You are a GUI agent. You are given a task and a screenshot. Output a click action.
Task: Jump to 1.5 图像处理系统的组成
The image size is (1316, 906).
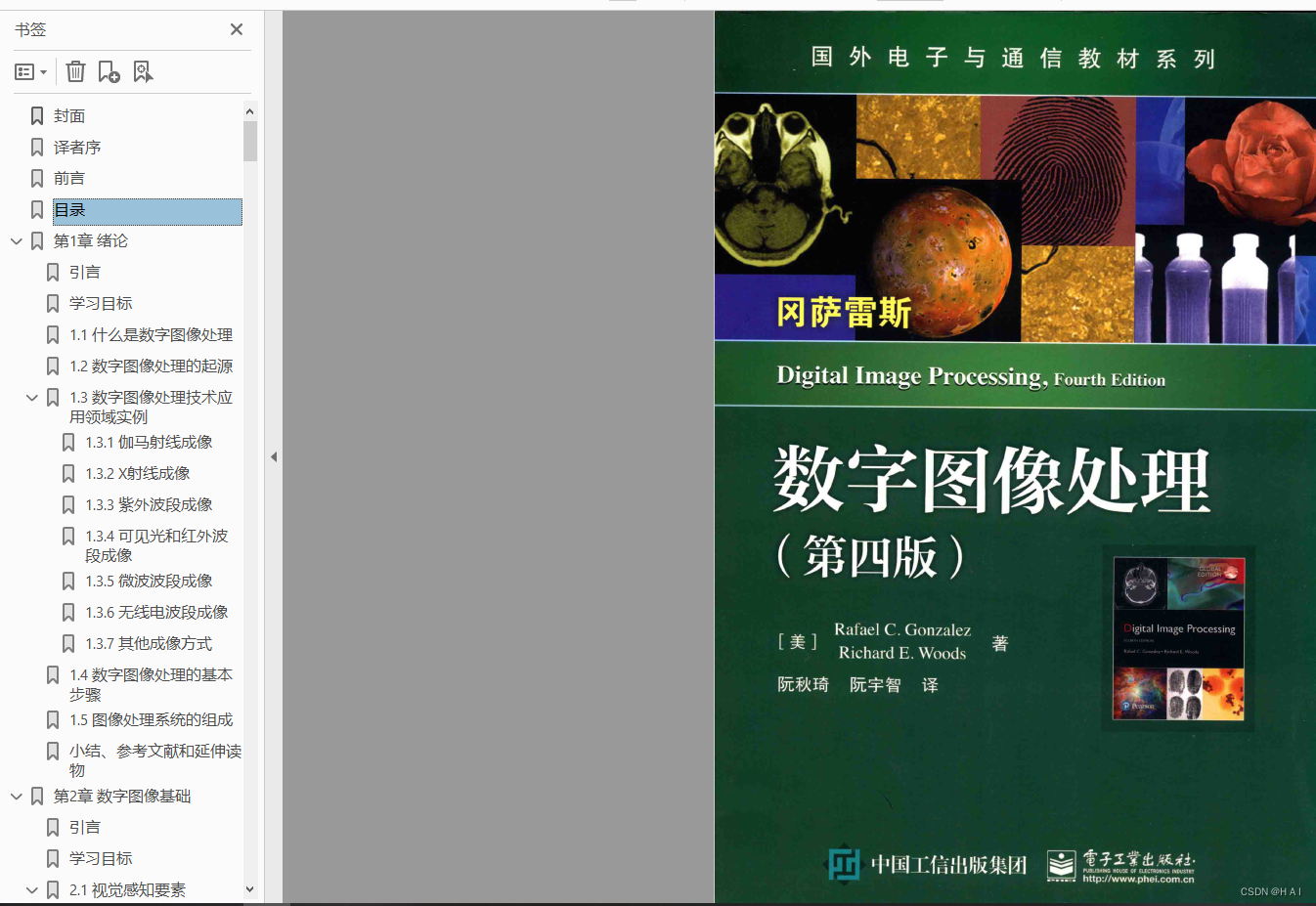(x=151, y=720)
